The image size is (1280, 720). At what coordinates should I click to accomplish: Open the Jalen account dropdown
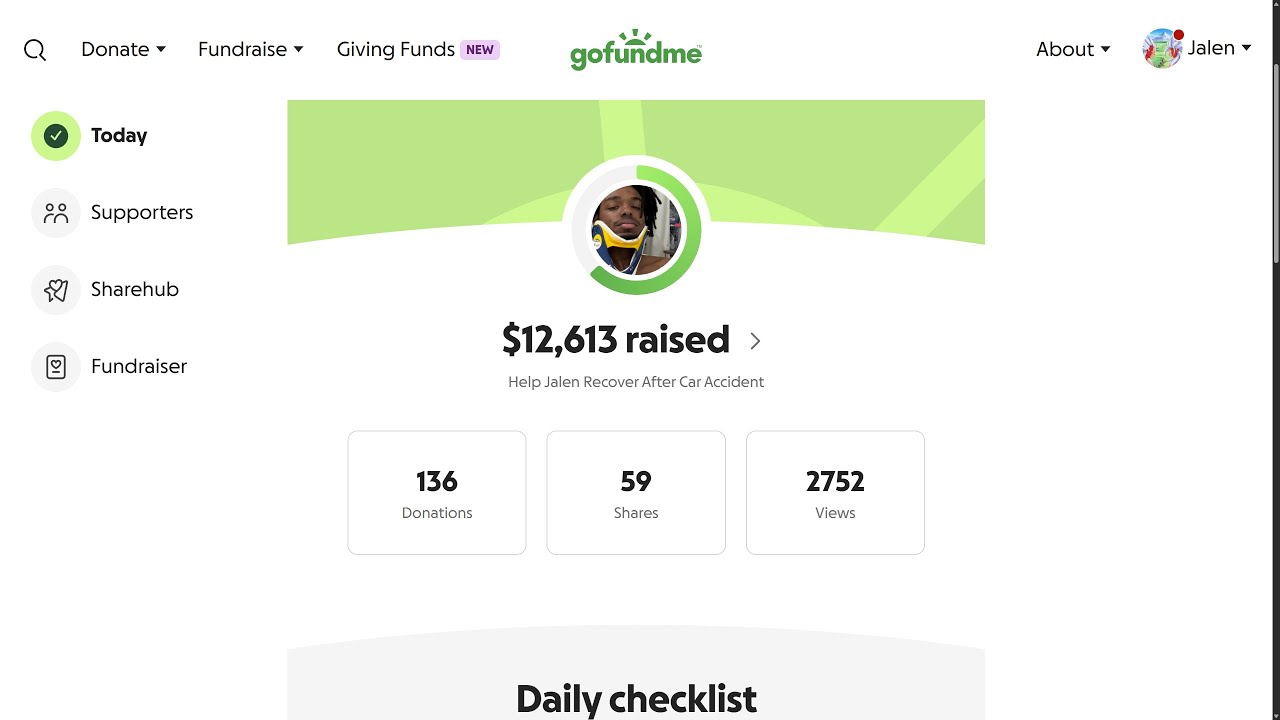[x=1219, y=48]
